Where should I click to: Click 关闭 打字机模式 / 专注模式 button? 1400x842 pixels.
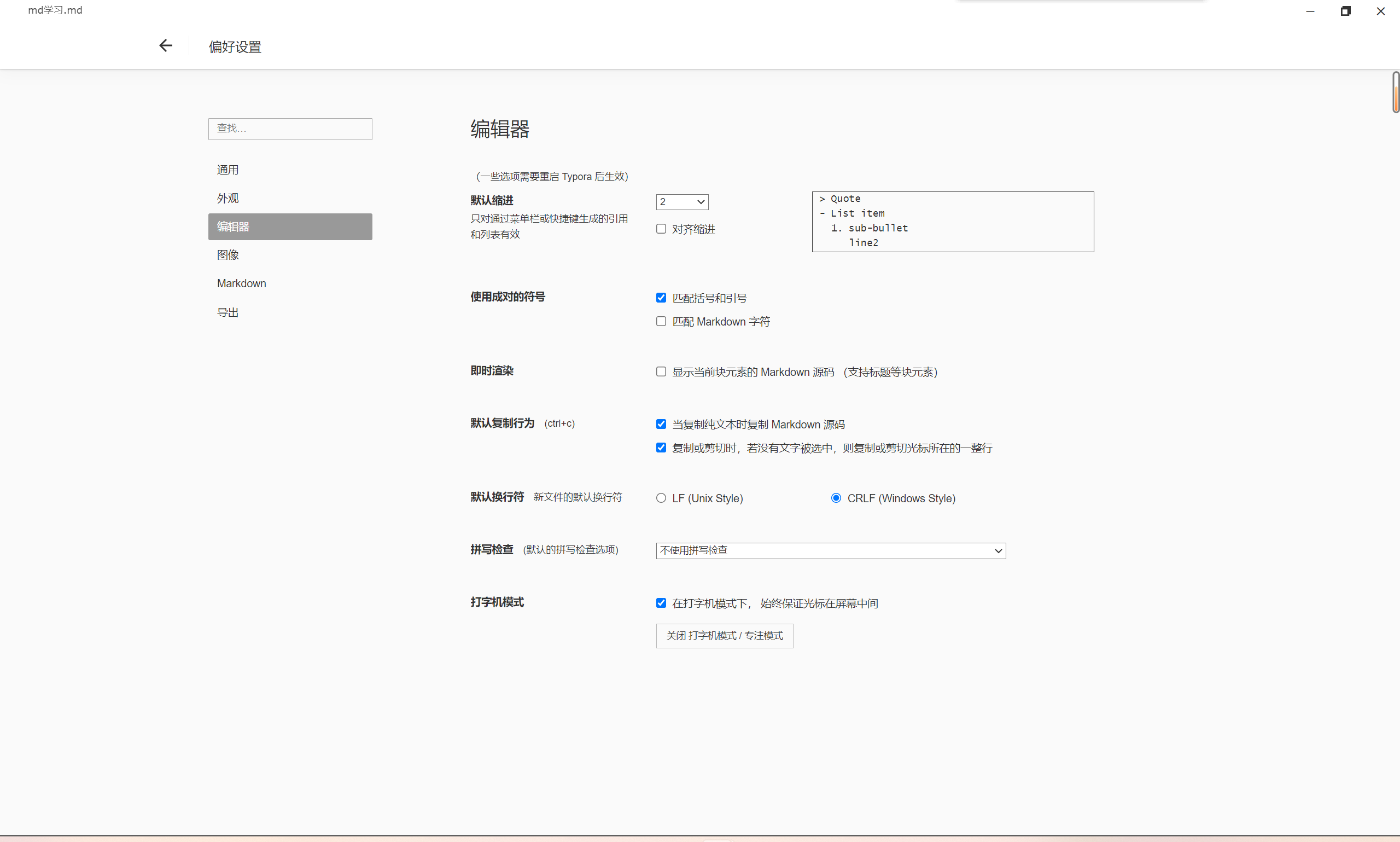724,636
